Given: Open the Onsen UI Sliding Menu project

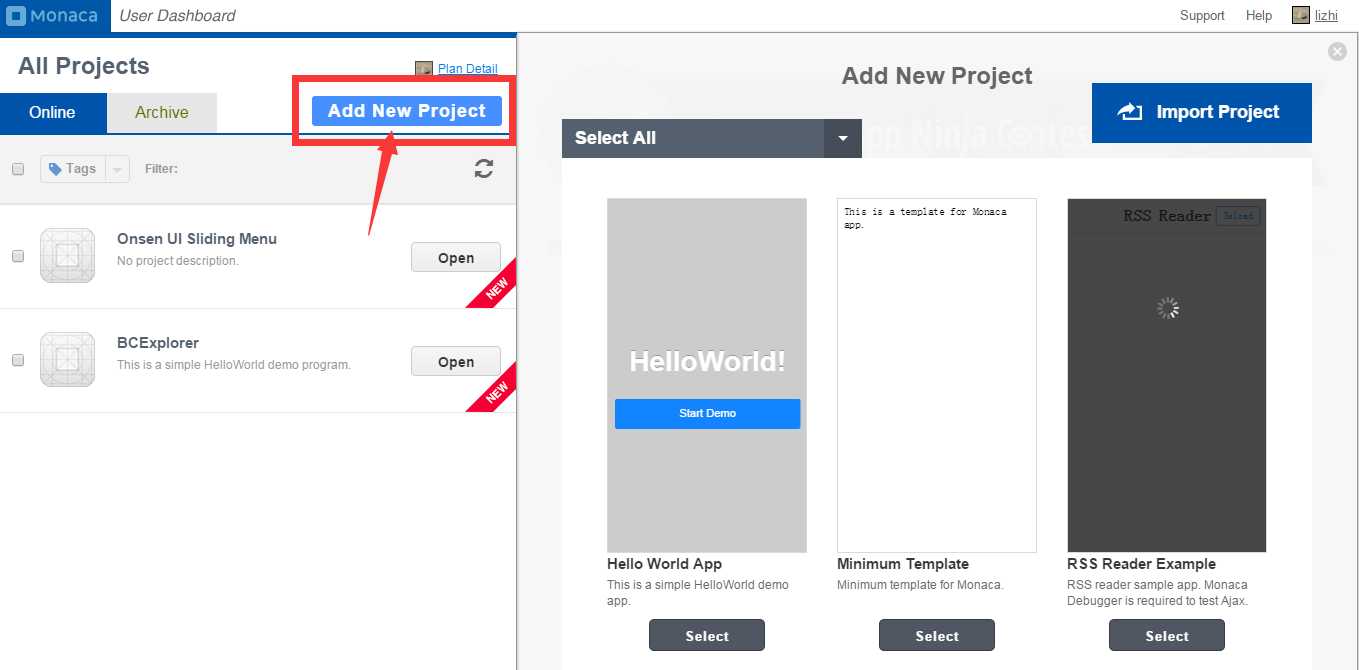Looking at the screenshot, I should pos(456,257).
